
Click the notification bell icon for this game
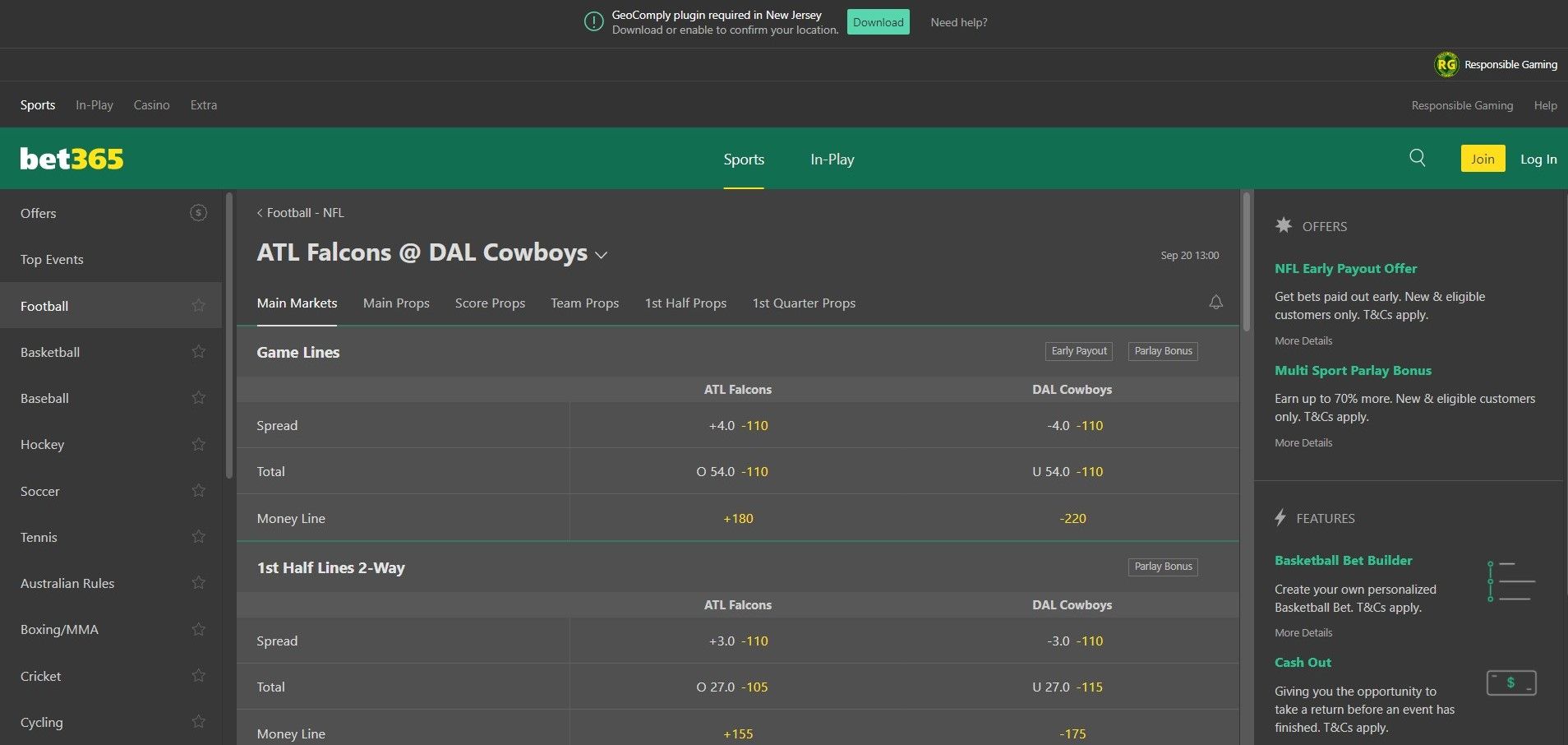1215,303
